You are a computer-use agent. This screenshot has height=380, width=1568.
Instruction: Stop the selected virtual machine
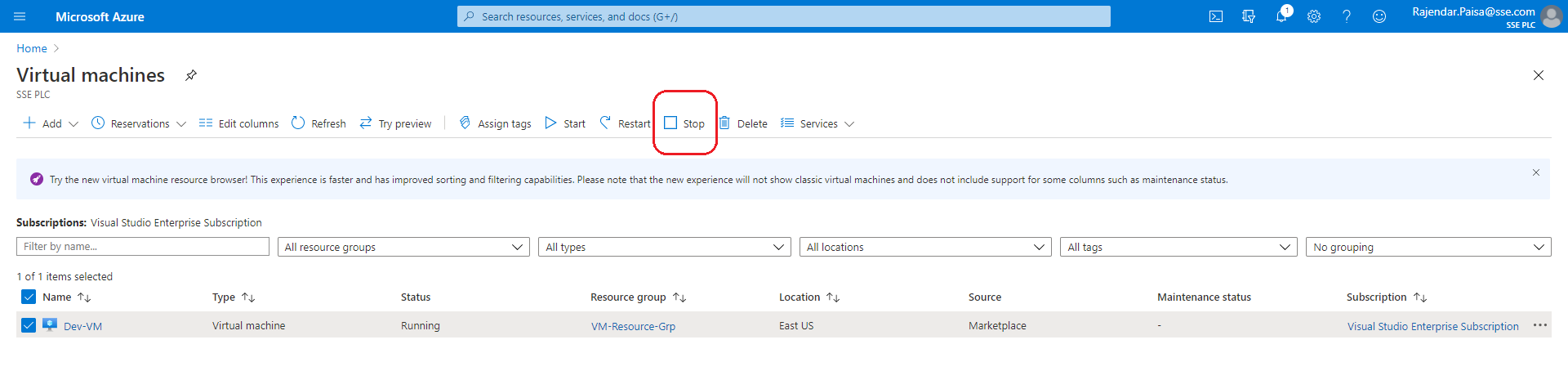684,123
